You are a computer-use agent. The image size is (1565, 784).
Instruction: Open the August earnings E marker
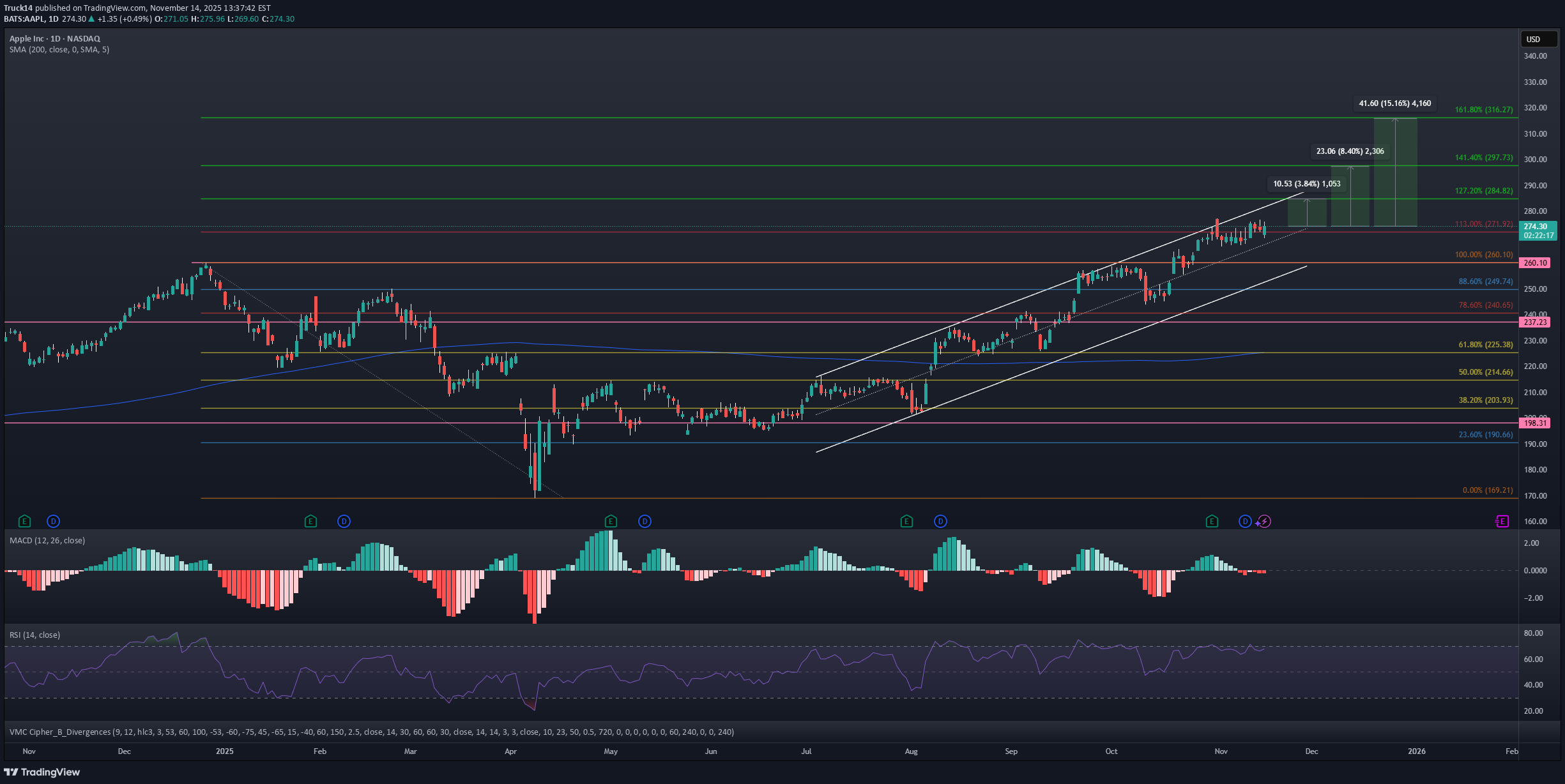[906, 522]
